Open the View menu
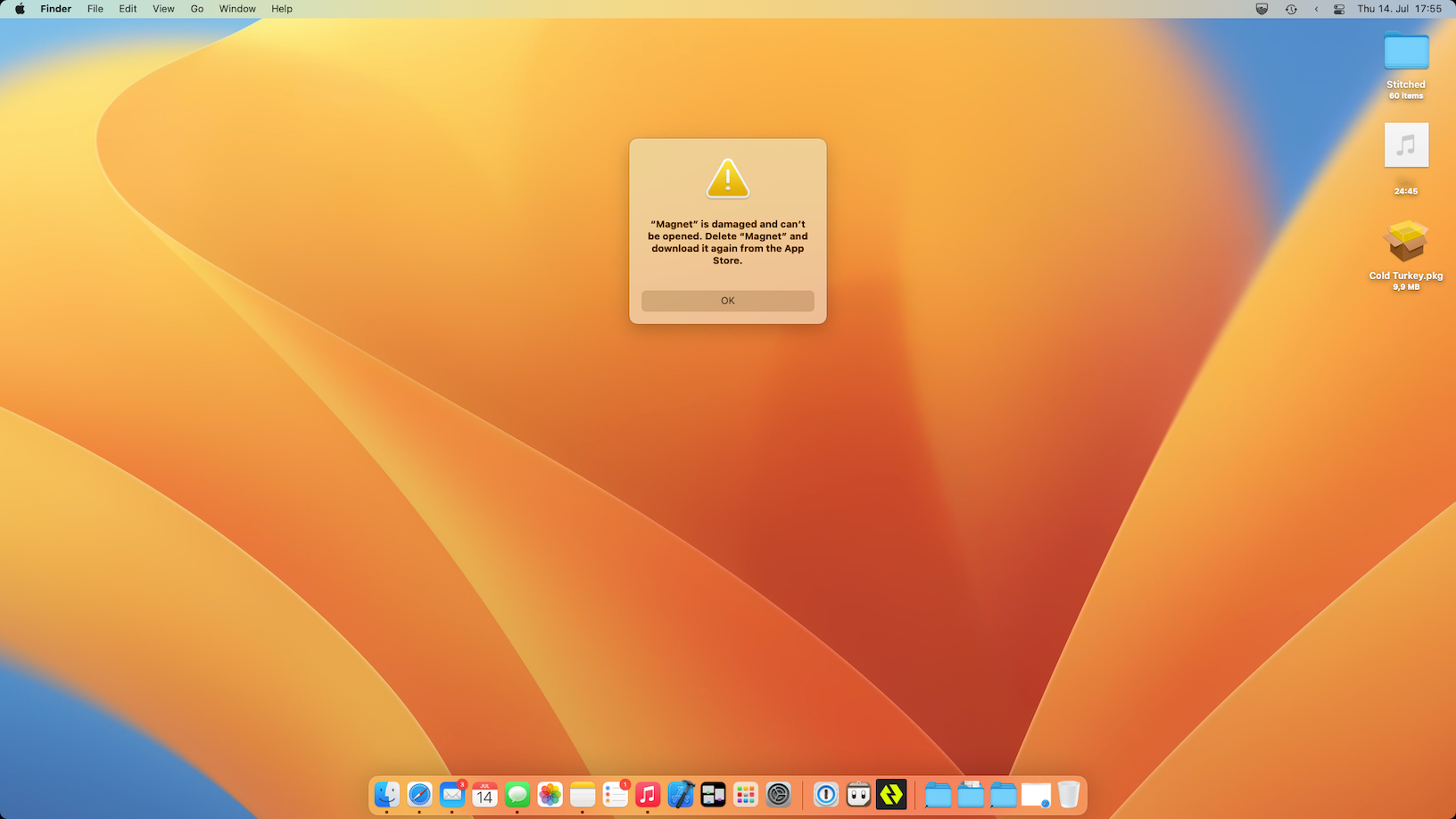1456x819 pixels. click(x=163, y=9)
